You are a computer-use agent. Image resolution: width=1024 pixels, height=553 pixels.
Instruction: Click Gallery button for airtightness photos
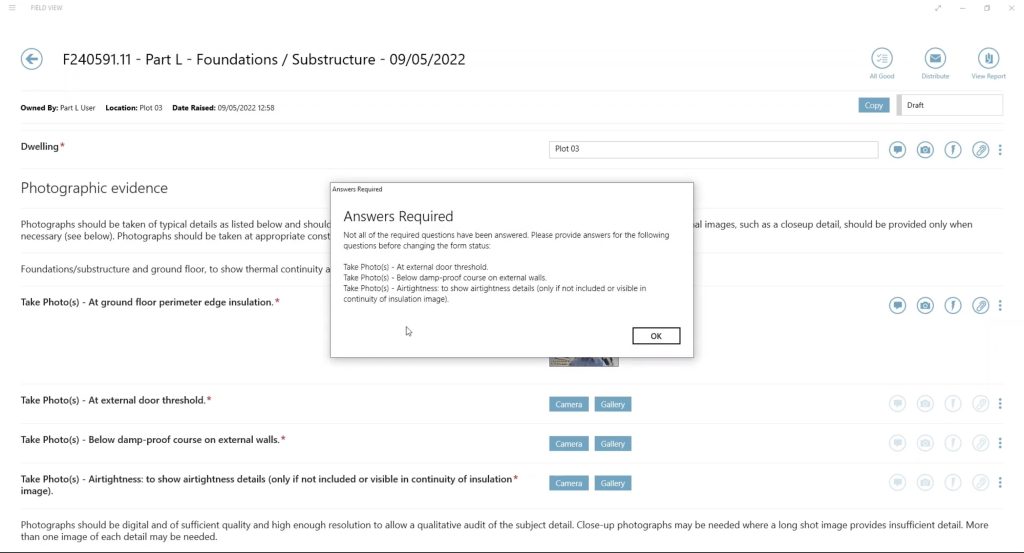613,483
